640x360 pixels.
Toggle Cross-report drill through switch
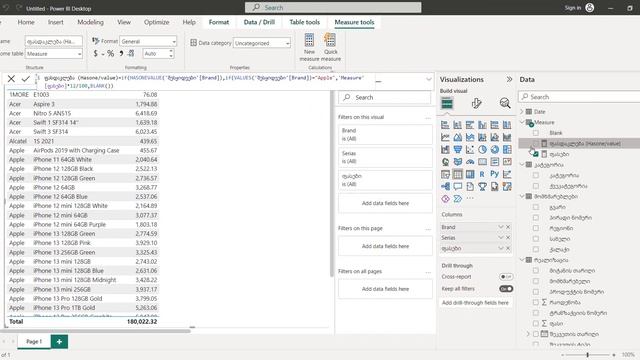506,277
